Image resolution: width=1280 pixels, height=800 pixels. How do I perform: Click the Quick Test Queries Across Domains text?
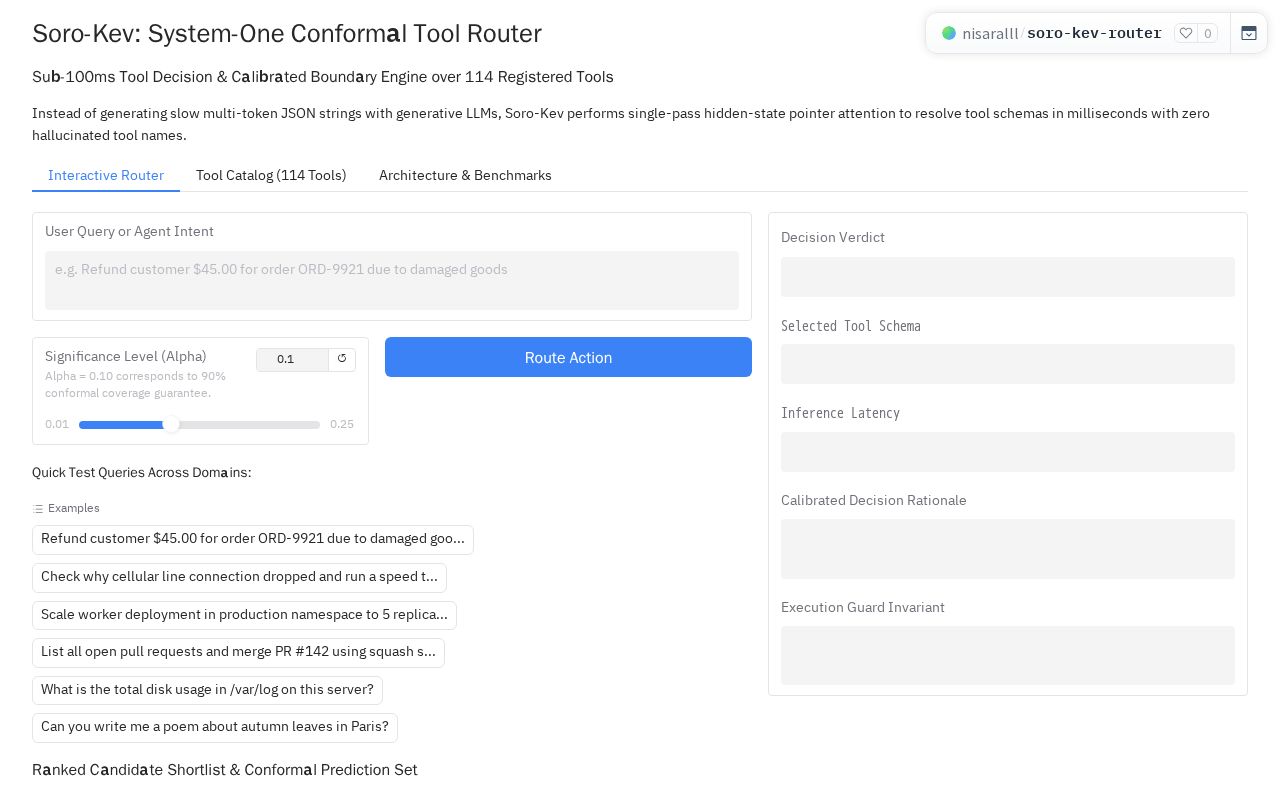coord(142,472)
